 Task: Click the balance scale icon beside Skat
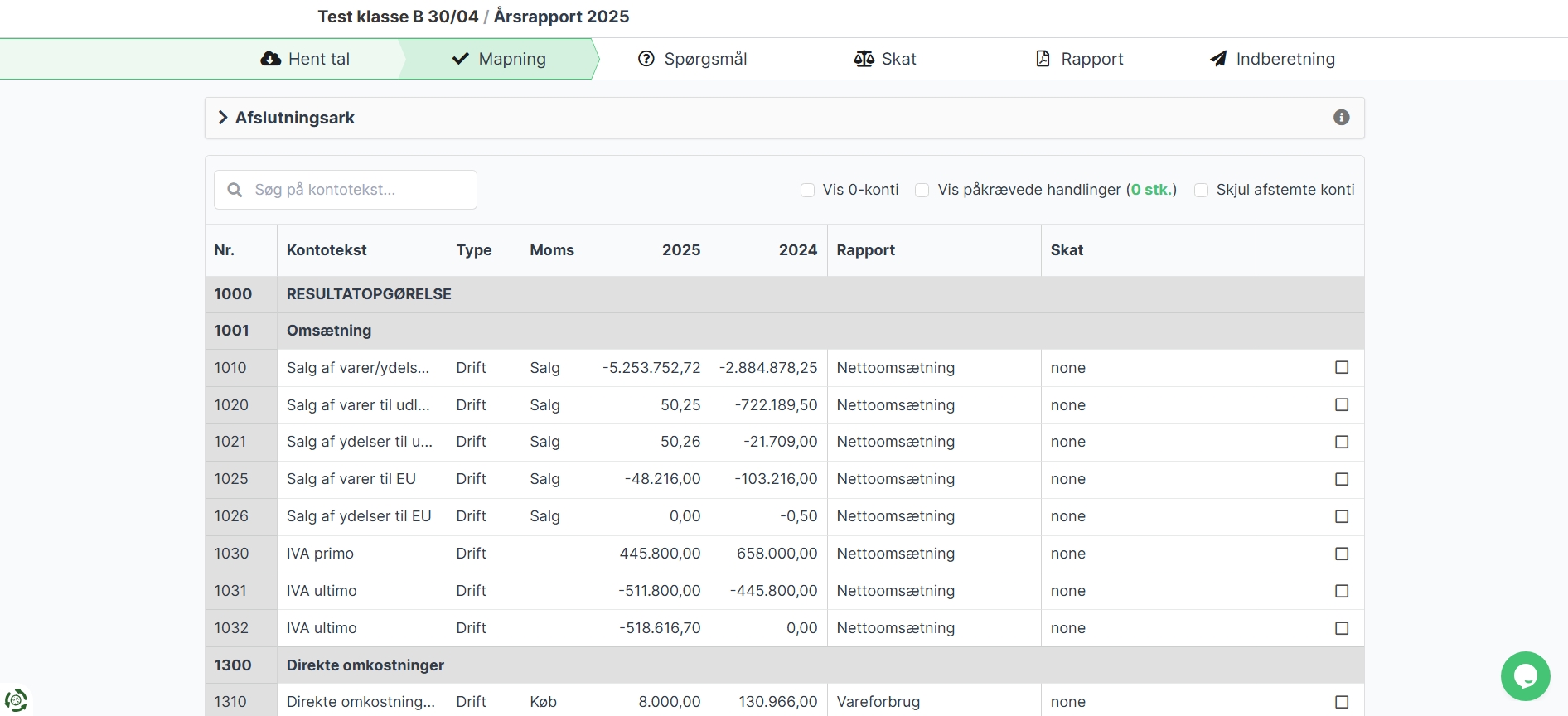864,59
